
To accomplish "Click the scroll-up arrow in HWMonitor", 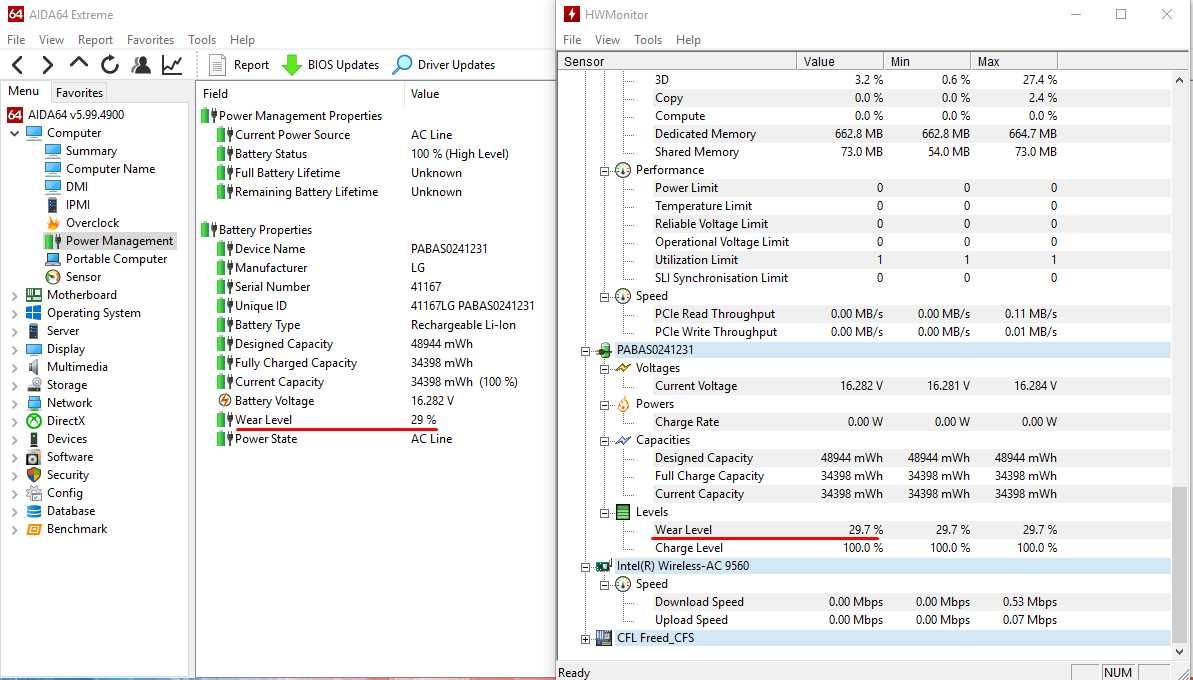I will [1180, 79].
